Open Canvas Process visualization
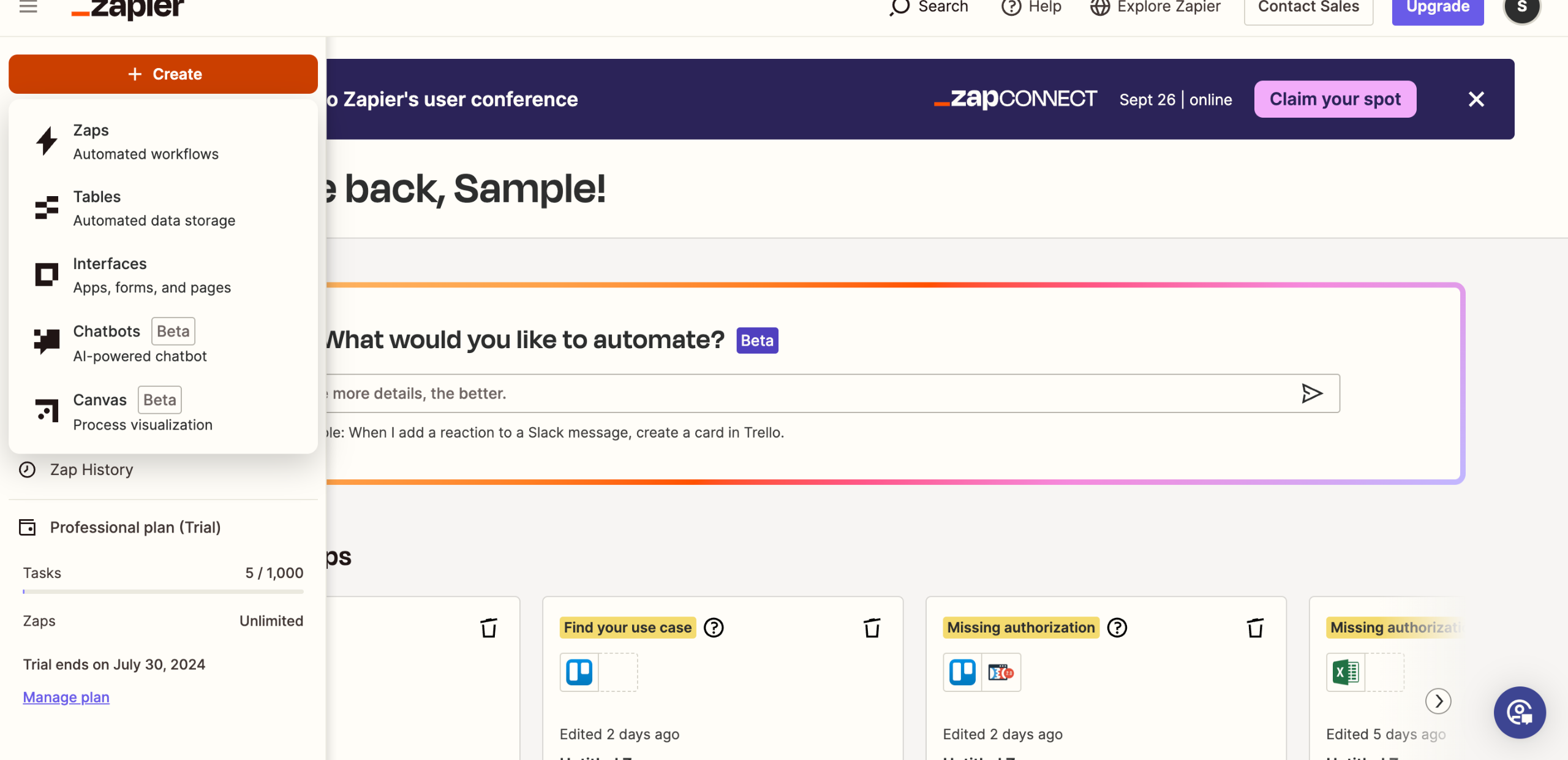The image size is (1568, 760). click(x=142, y=411)
